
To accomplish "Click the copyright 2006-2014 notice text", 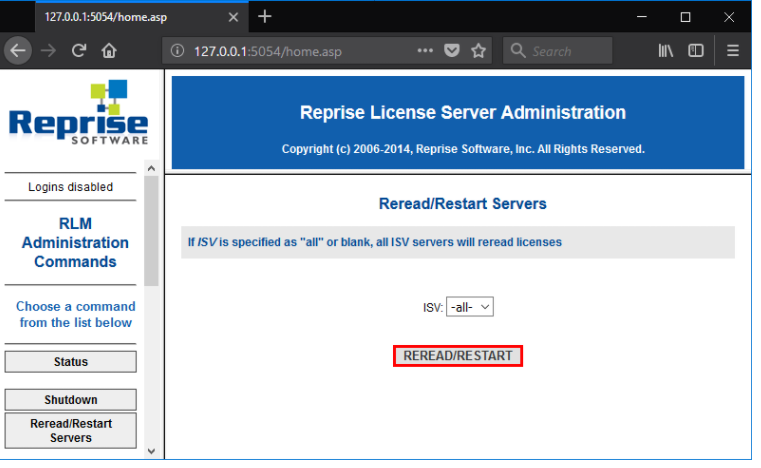I will [463, 149].
